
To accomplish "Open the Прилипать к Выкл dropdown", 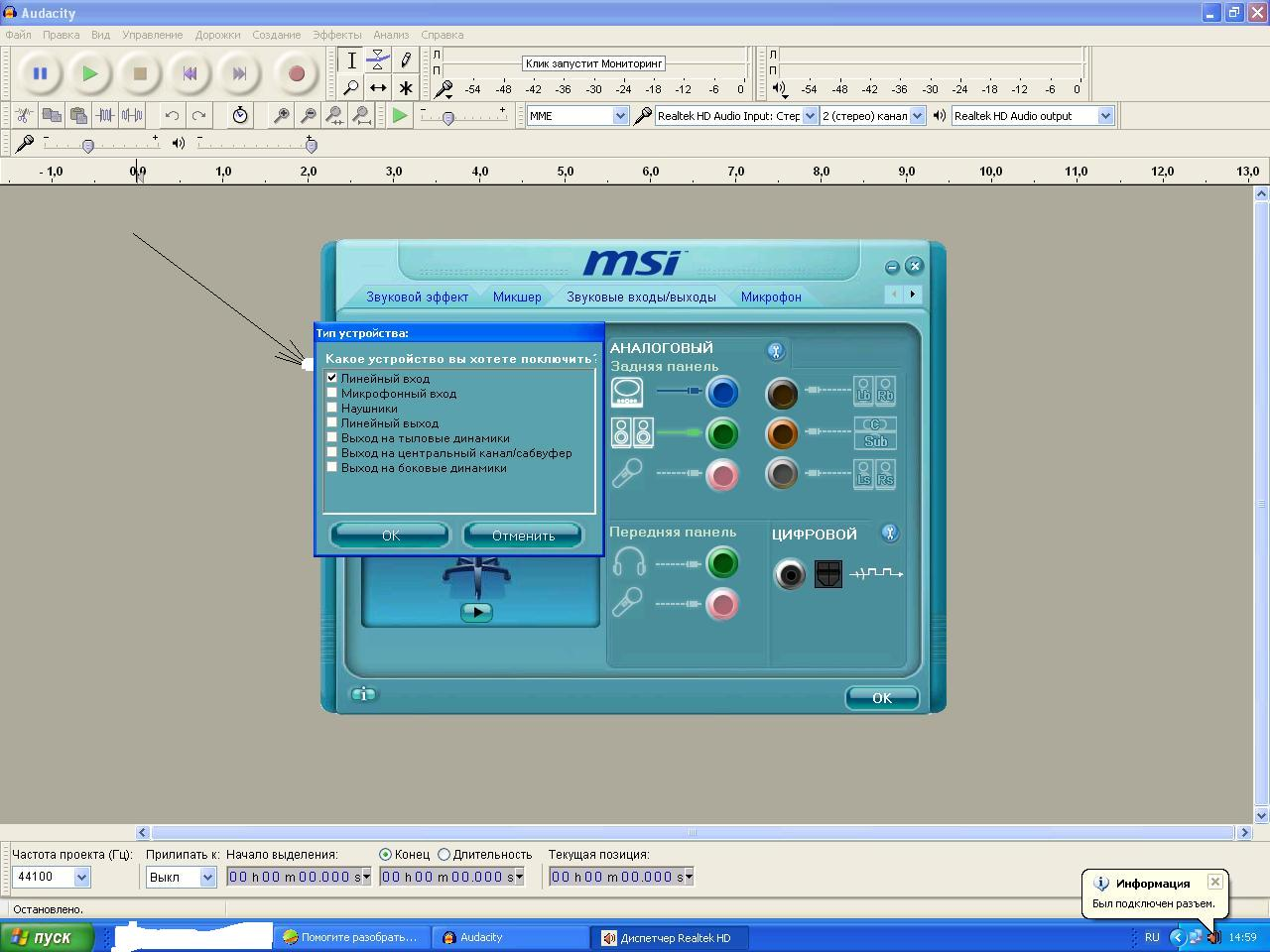I will 207,877.
